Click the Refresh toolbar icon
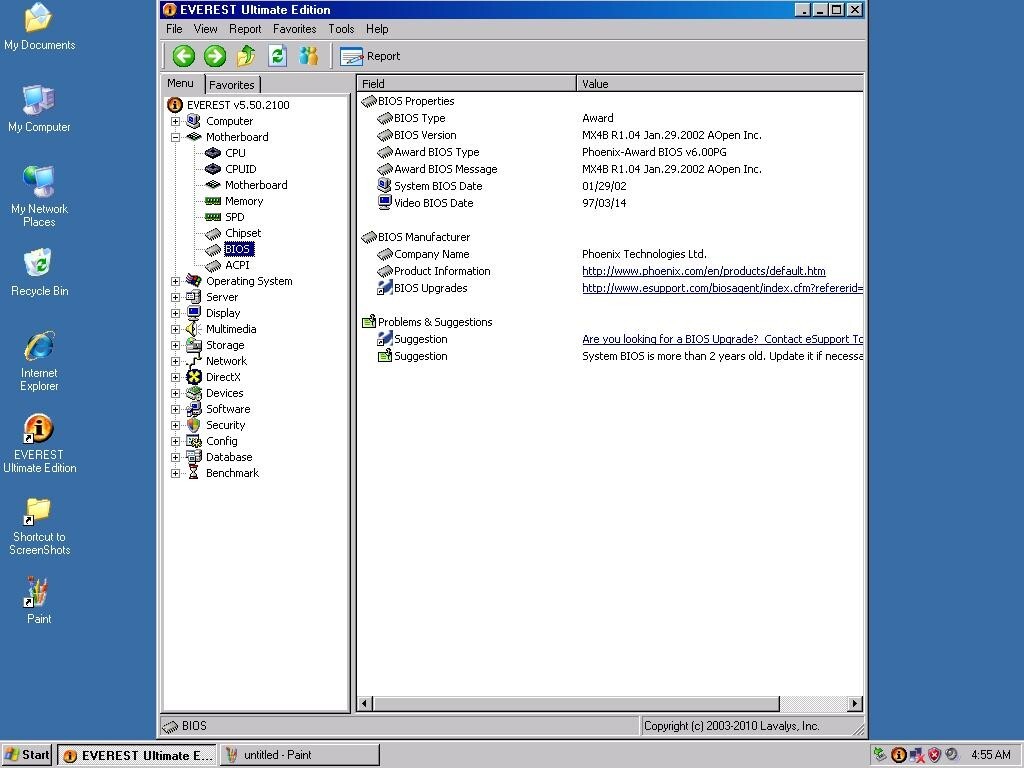The height and width of the screenshot is (768, 1024). (278, 56)
